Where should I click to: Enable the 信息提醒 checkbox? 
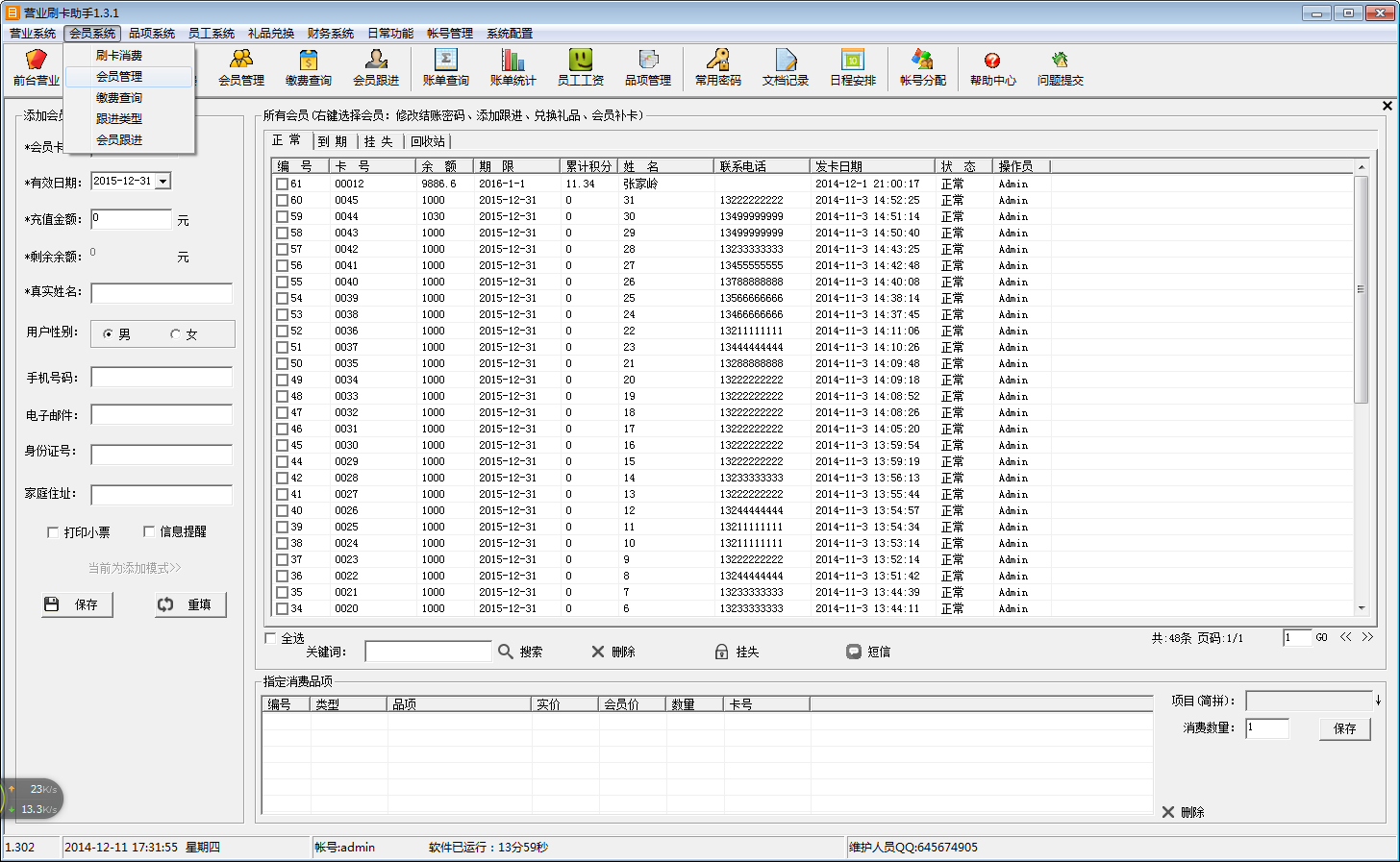tap(149, 531)
